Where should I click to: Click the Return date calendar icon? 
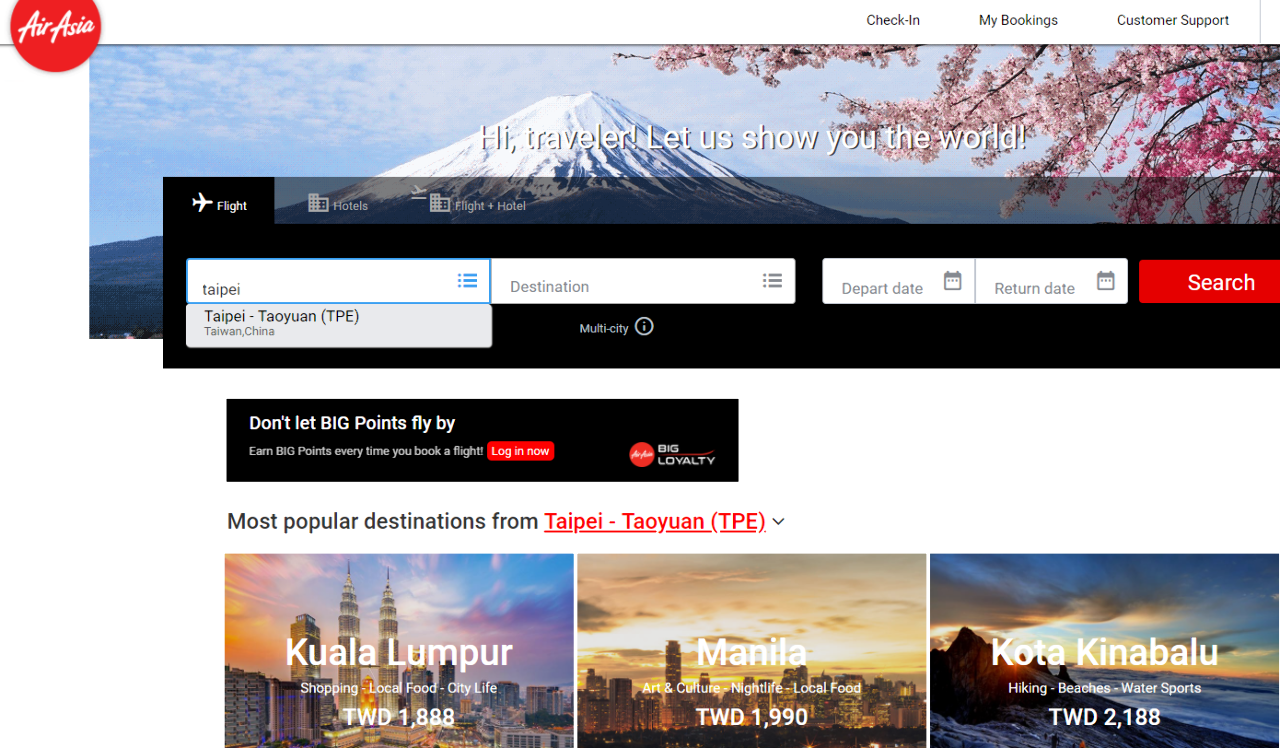pyautogui.click(x=1106, y=281)
